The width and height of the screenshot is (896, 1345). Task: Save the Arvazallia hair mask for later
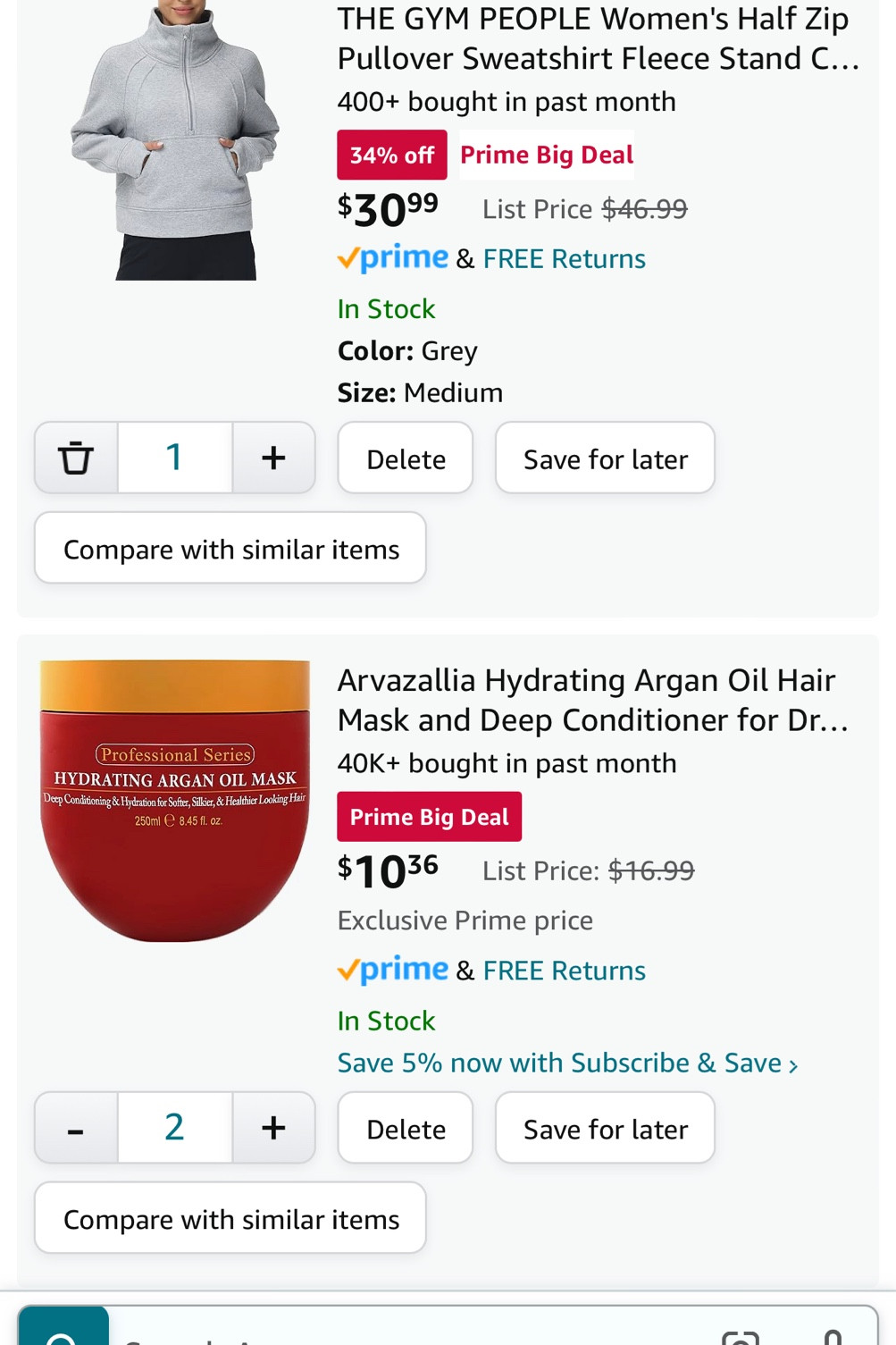605,1128
